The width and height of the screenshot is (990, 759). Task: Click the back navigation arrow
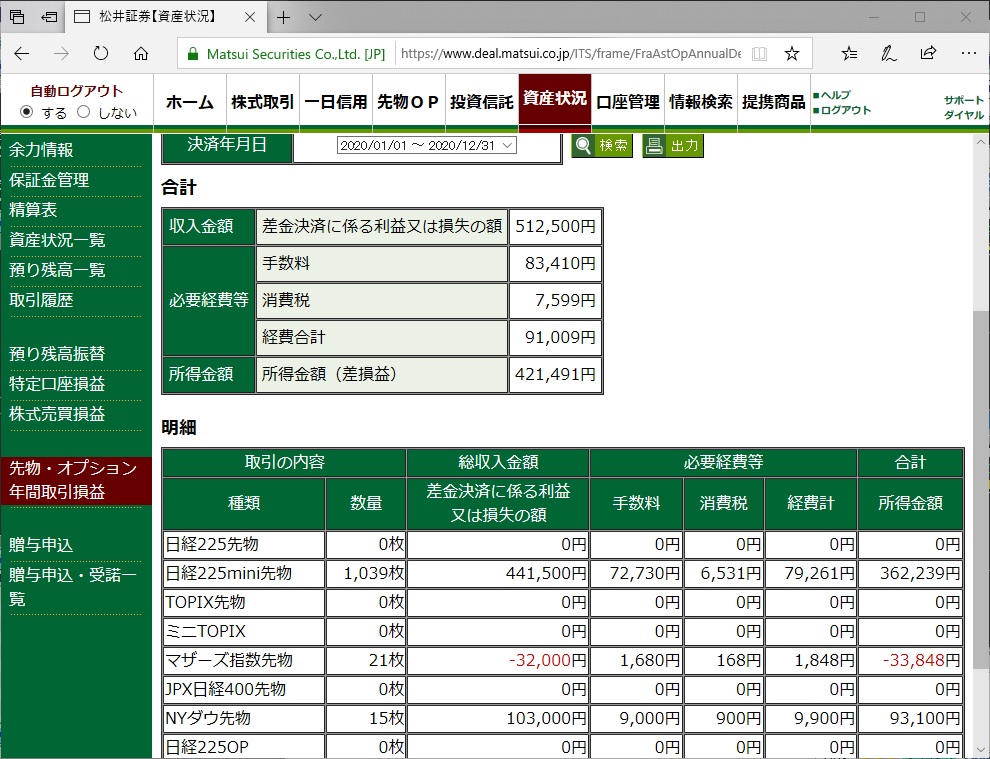click(22, 53)
